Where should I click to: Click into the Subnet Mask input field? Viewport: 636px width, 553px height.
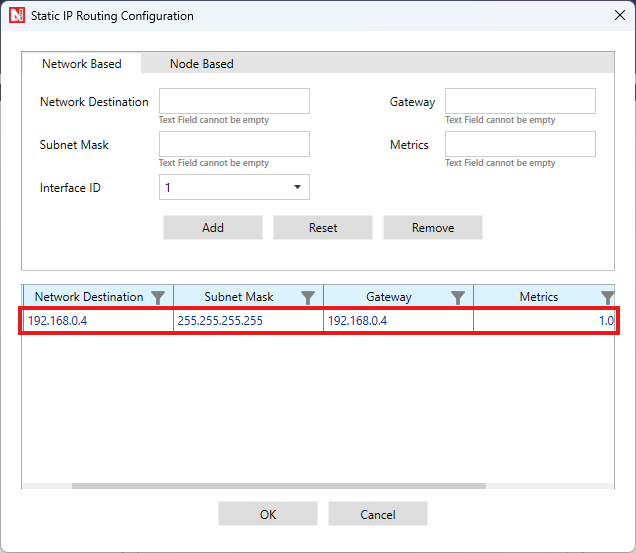(x=234, y=144)
